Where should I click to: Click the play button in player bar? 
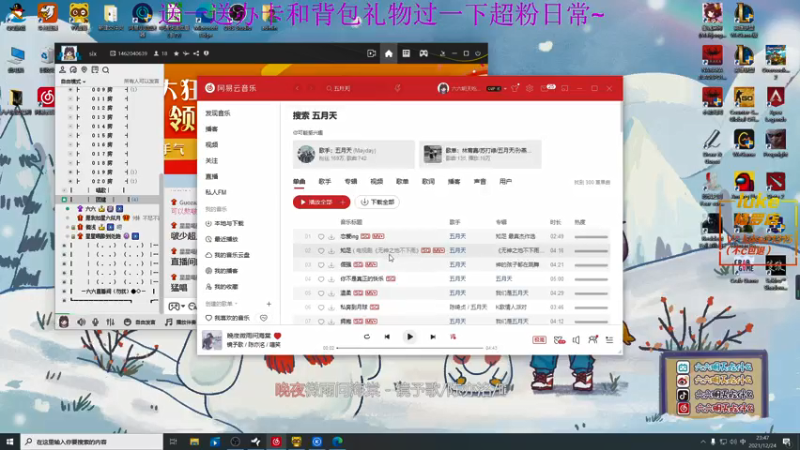(x=410, y=337)
